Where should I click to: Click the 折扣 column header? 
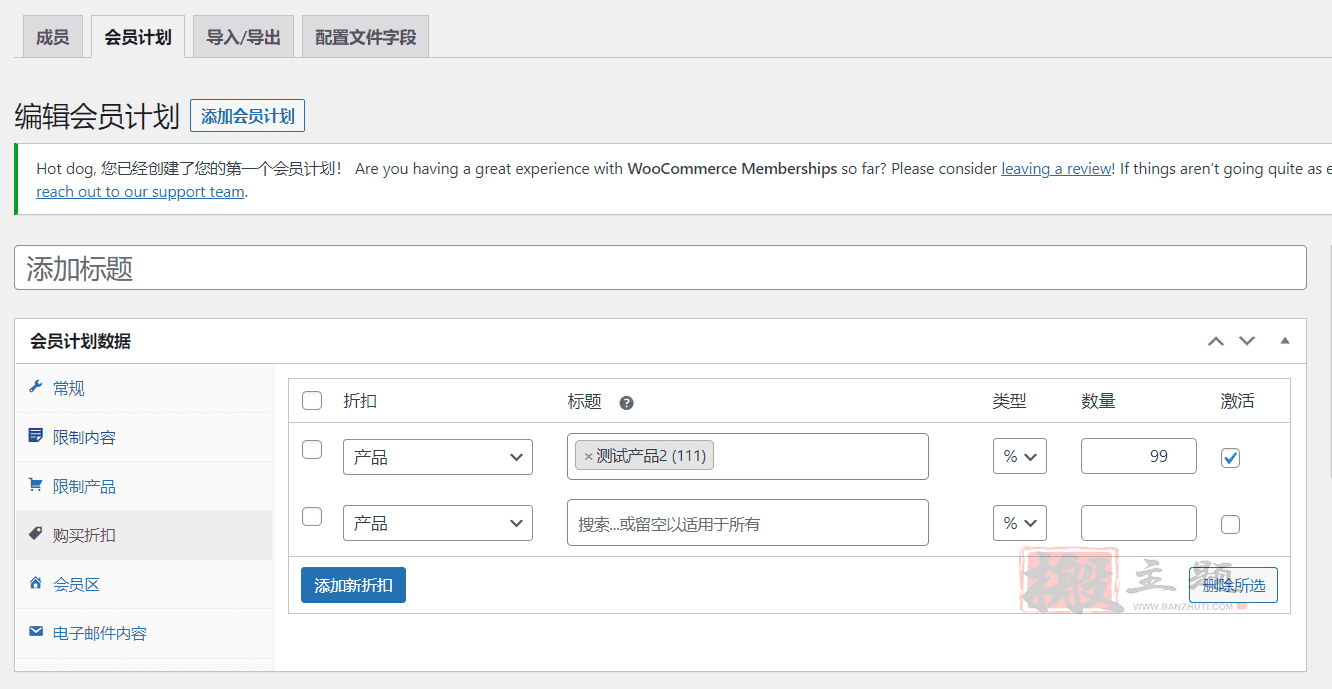360,401
